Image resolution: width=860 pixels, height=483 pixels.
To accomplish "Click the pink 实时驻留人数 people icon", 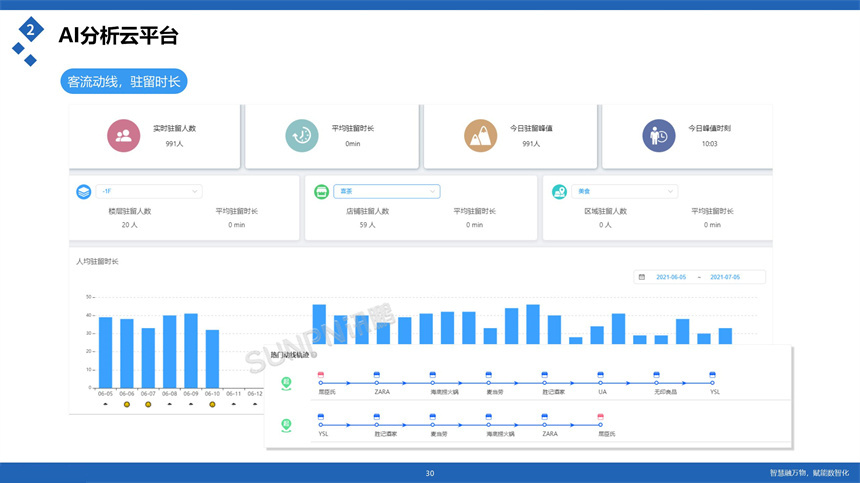I will coord(124,136).
